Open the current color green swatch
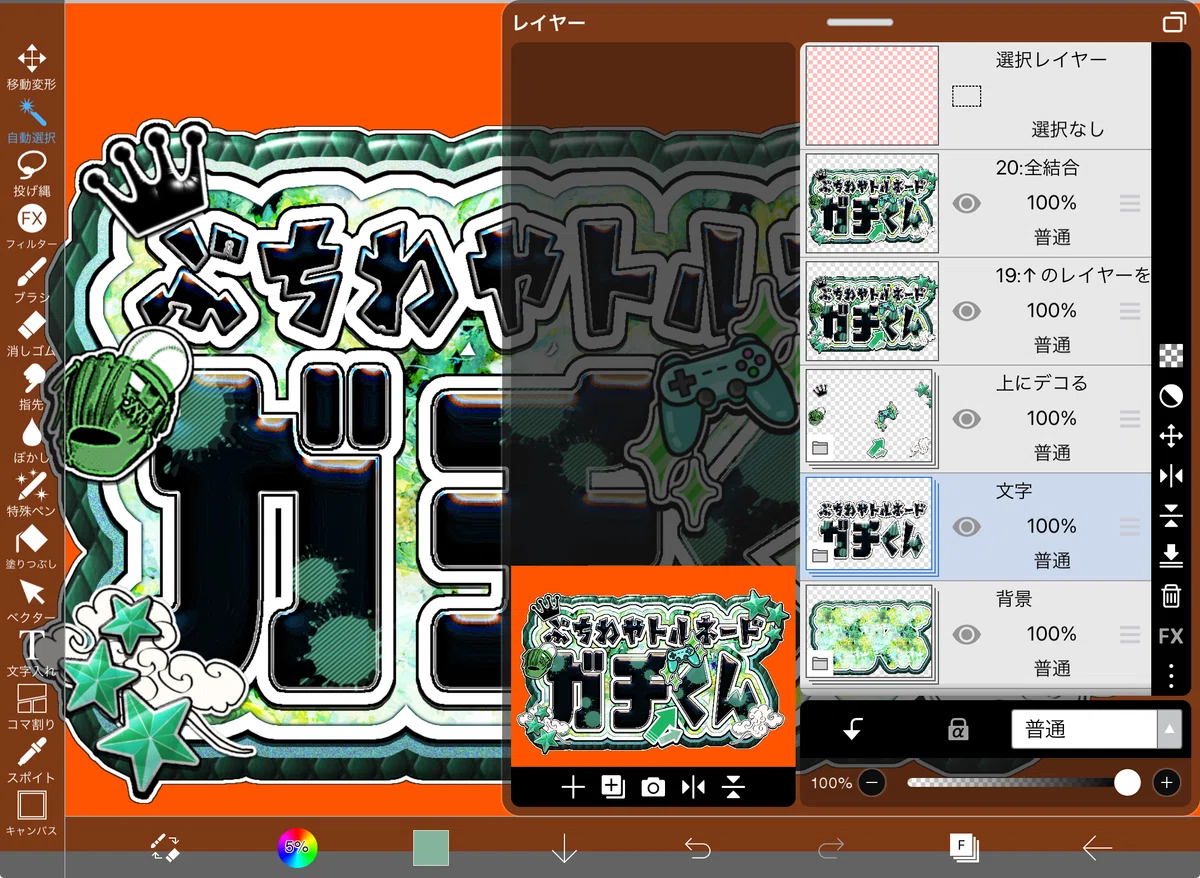The height and width of the screenshot is (878, 1200). (431, 848)
